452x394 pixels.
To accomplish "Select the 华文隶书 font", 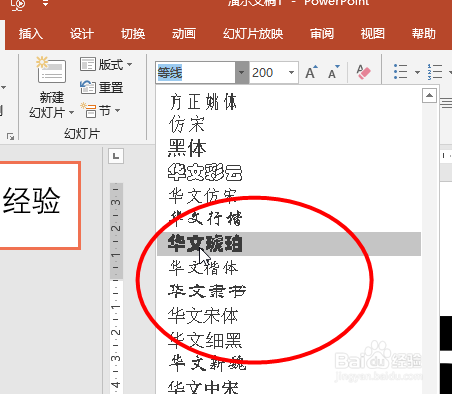I will 289,291.
